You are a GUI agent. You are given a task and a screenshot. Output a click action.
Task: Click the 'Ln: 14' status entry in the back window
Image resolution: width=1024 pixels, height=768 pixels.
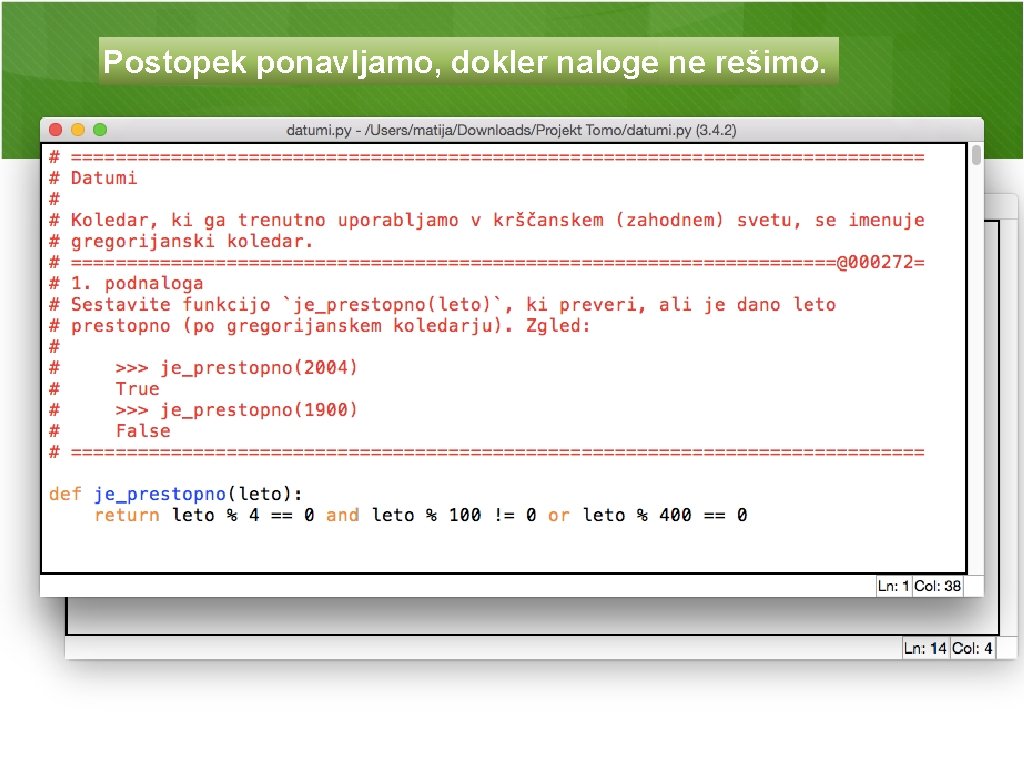click(925, 648)
